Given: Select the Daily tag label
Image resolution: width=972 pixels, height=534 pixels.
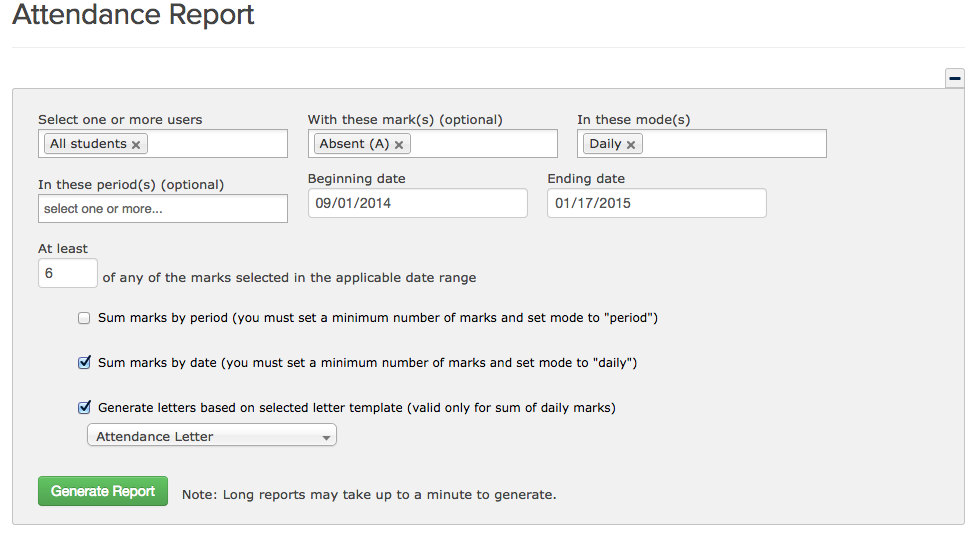Looking at the screenshot, I should pos(605,144).
